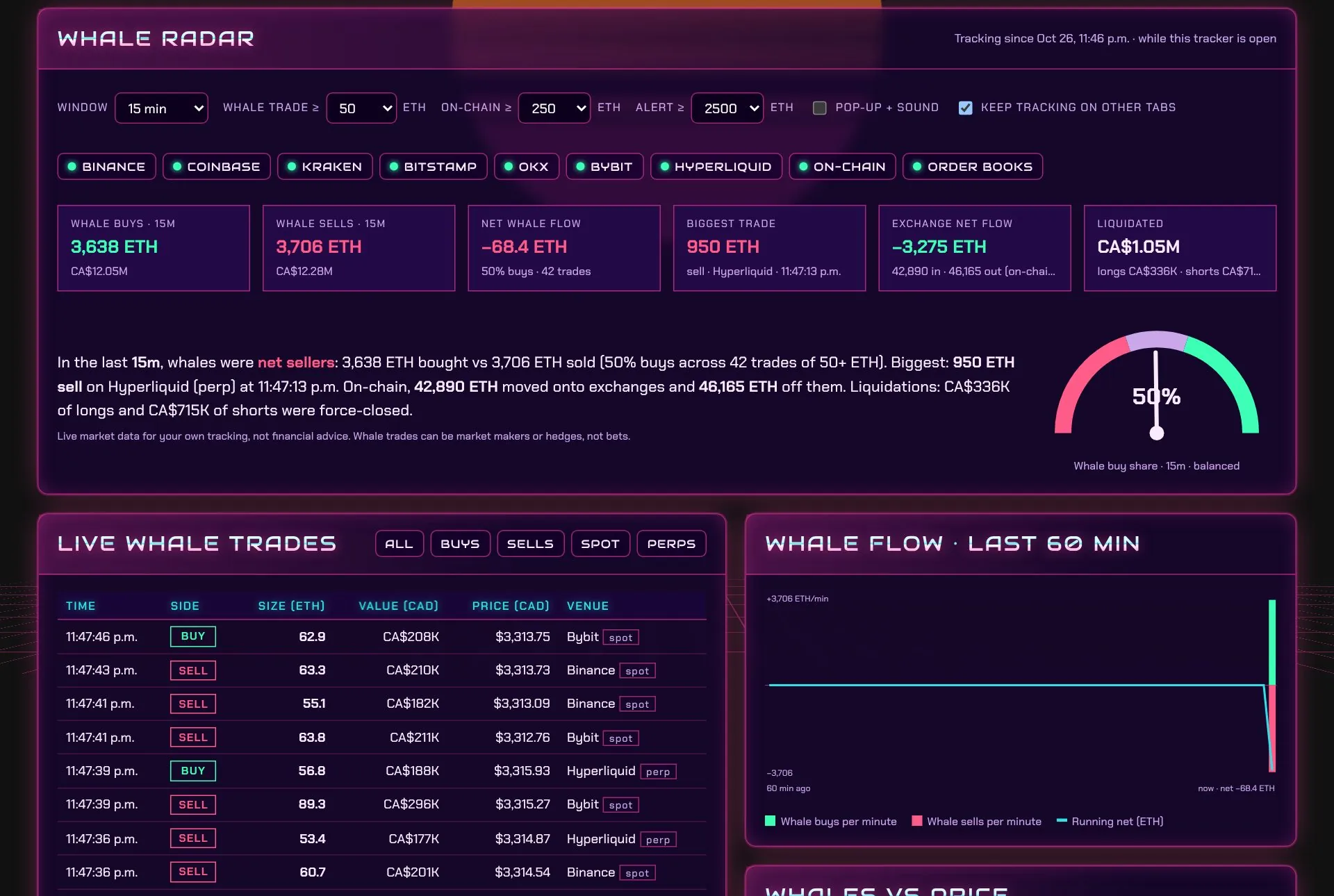Click the Running net (ETH) legend entry
The width and height of the screenshot is (1334, 896).
[x=1110, y=821]
